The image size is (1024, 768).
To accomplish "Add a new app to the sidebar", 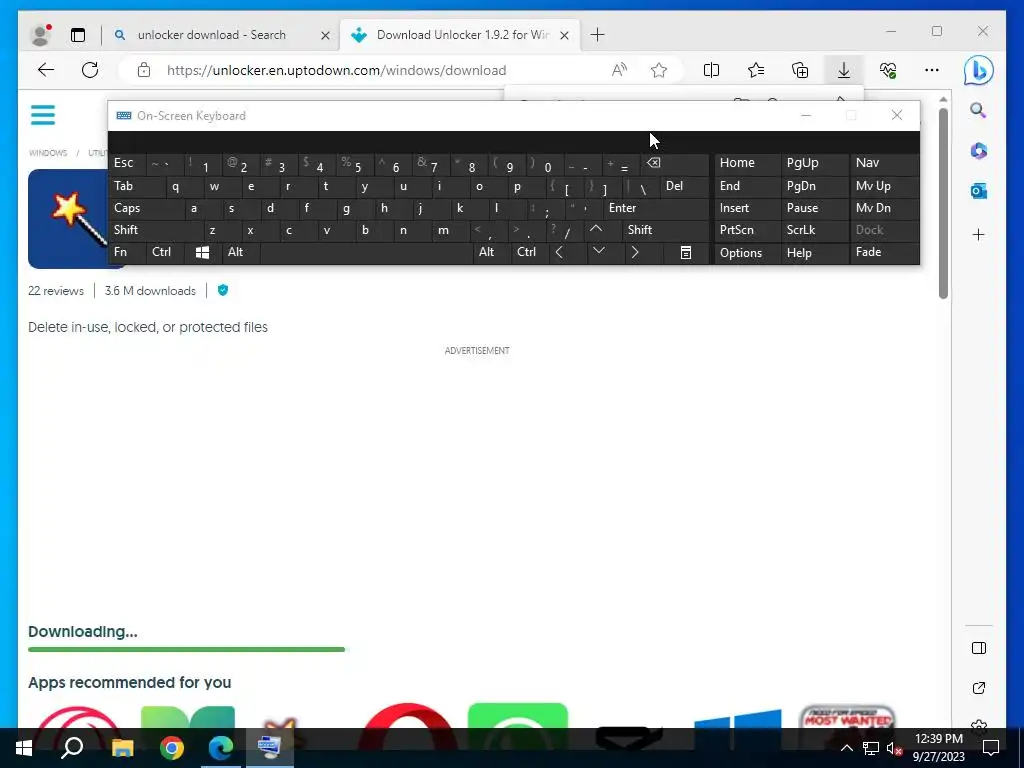I will coord(978,234).
